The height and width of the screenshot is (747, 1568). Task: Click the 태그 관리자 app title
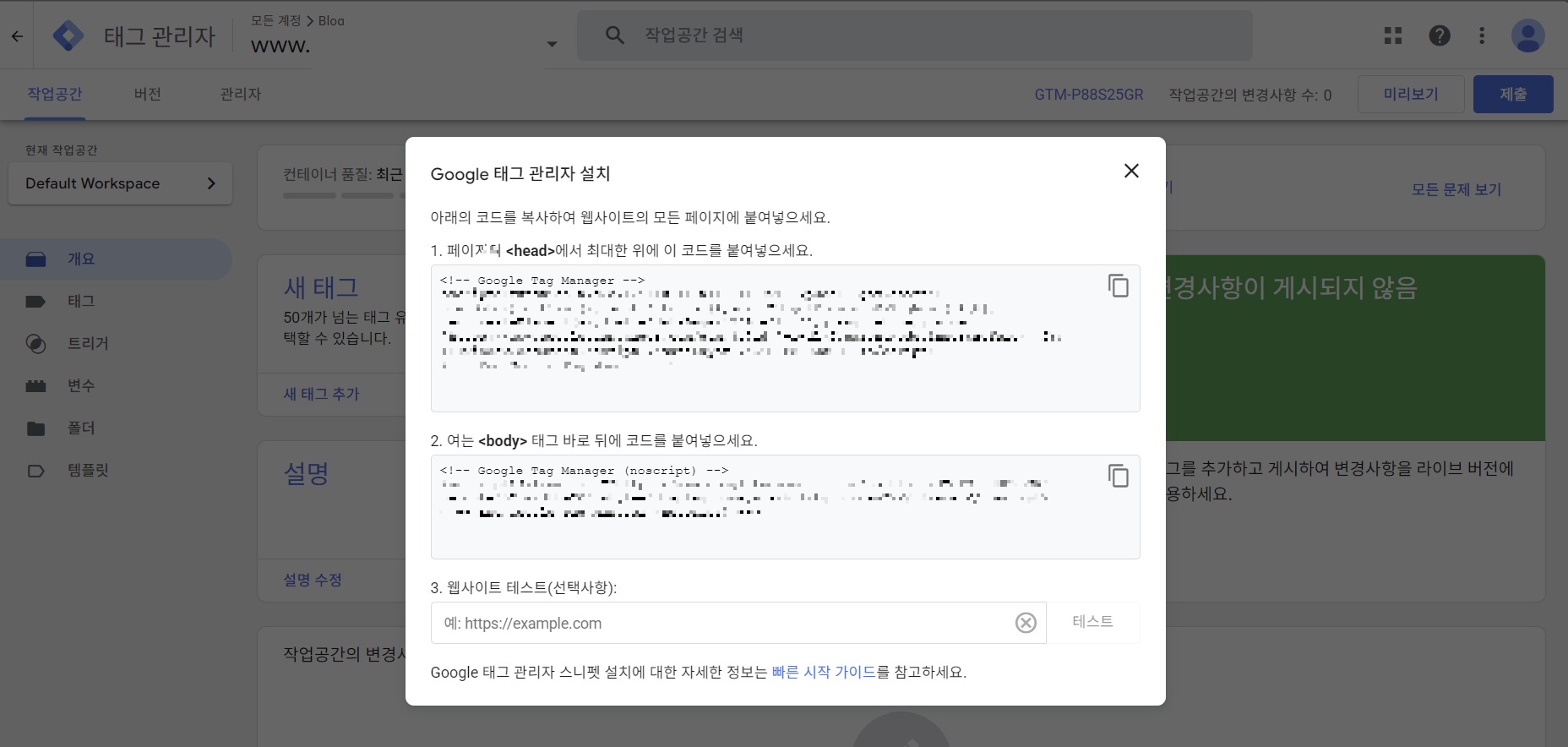pyautogui.click(x=160, y=36)
